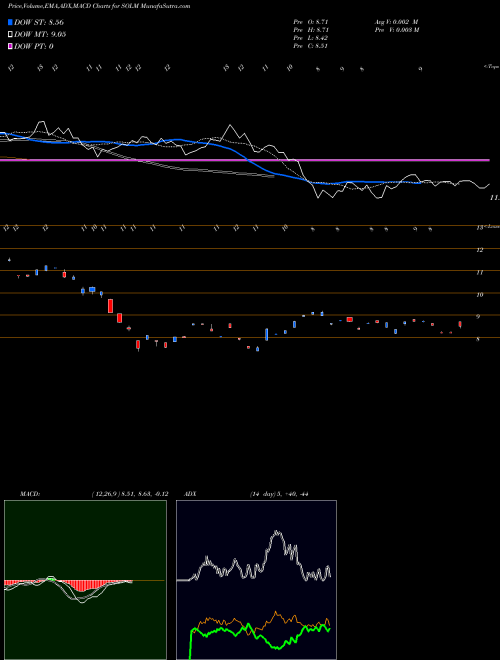Click the tall blue candlestick on the price chart
The image size is (500, 660).
click(266, 335)
